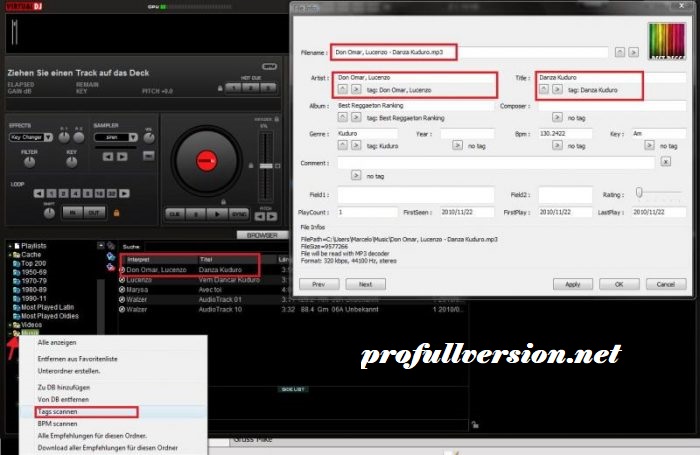Click the Filename field in file info
Viewport: 700px width, 455px height.
(470, 52)
